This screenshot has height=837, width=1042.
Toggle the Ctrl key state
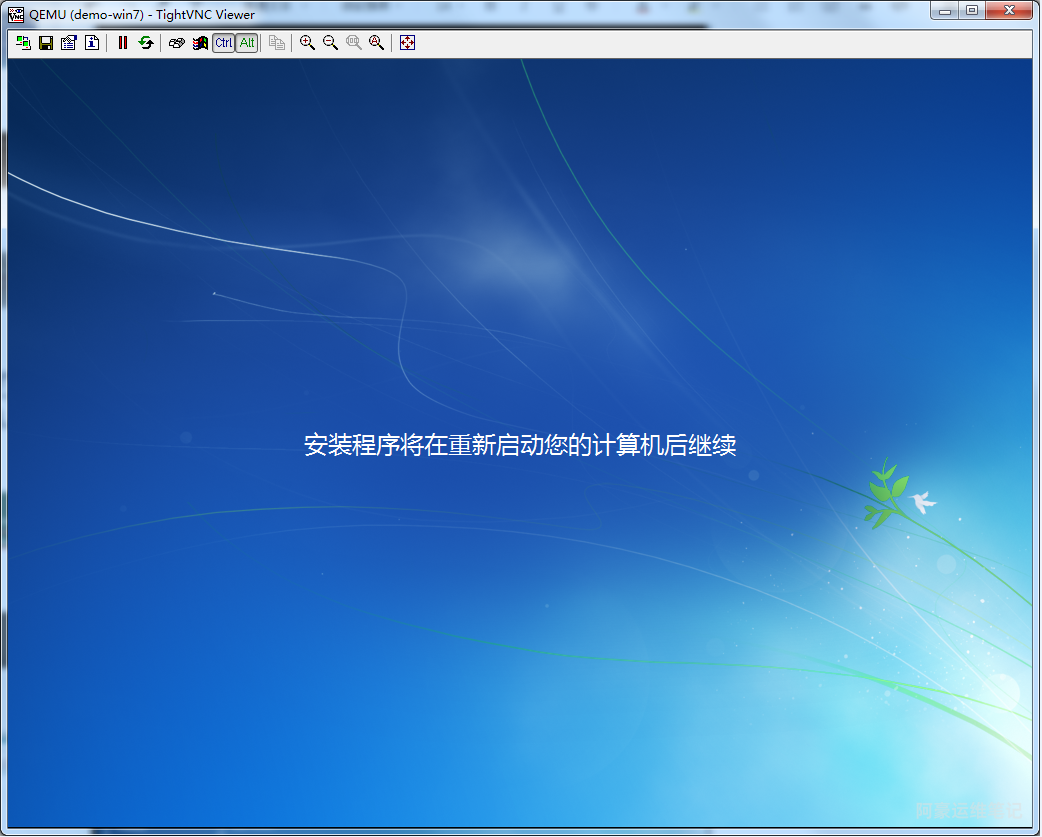pos(223,43)
